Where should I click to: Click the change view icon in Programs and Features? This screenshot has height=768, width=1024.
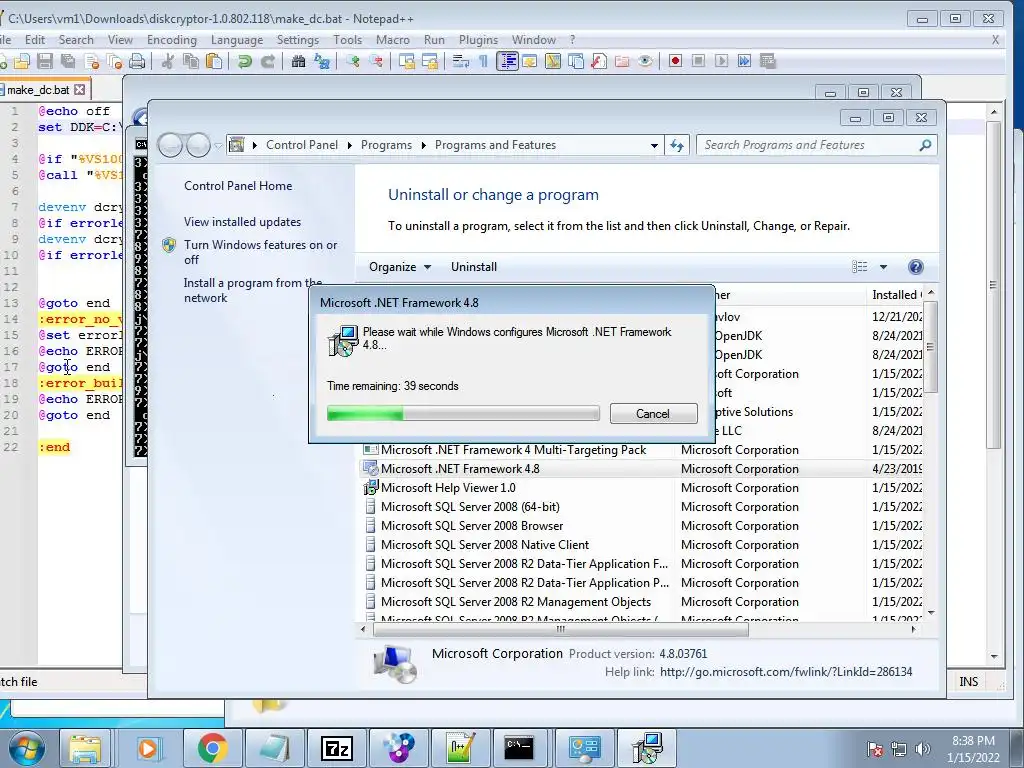click(859, 266)
